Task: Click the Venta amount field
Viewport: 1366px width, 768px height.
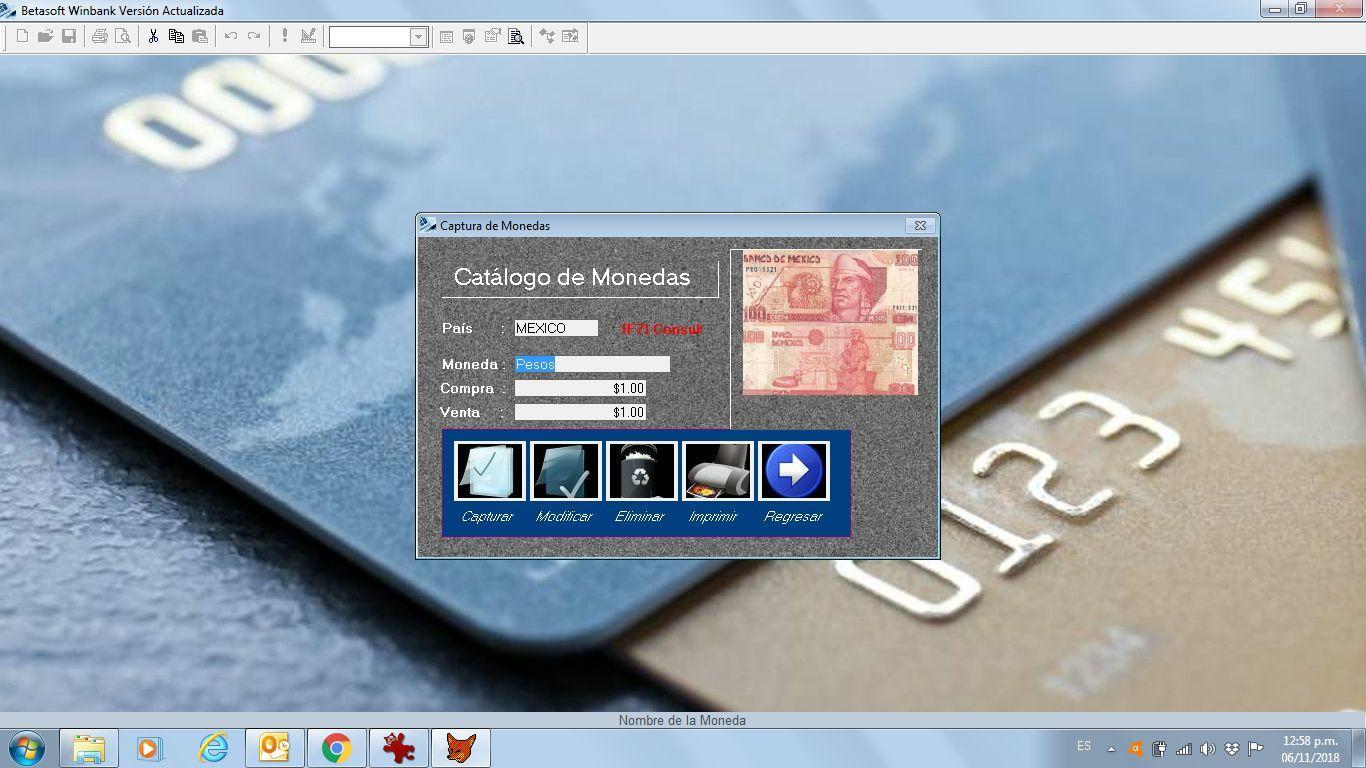Action: click(x=580, y=412)
